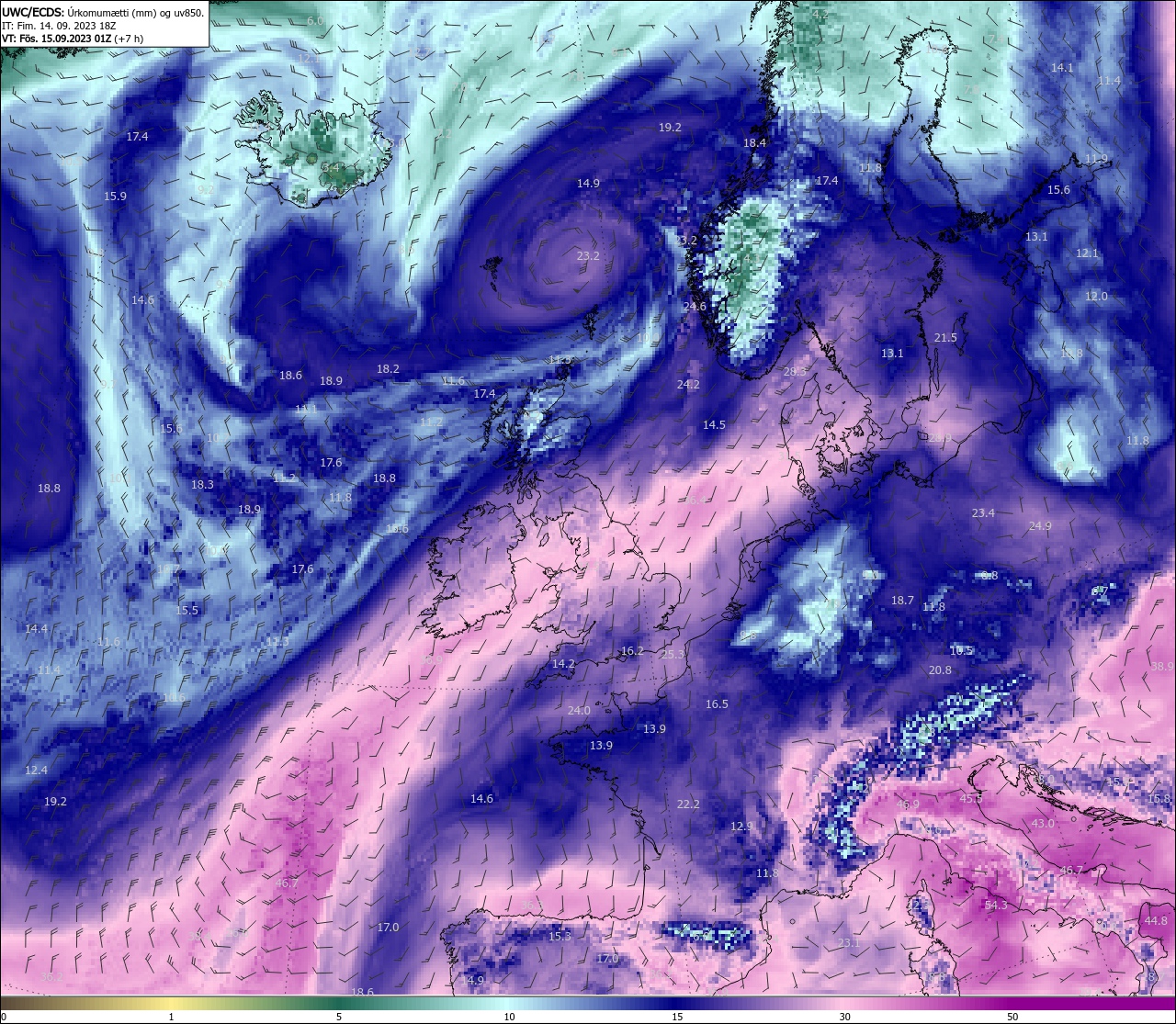Click the 14.2 value on the map
Screen dimensions: 1176x1024
pos(563,663)
